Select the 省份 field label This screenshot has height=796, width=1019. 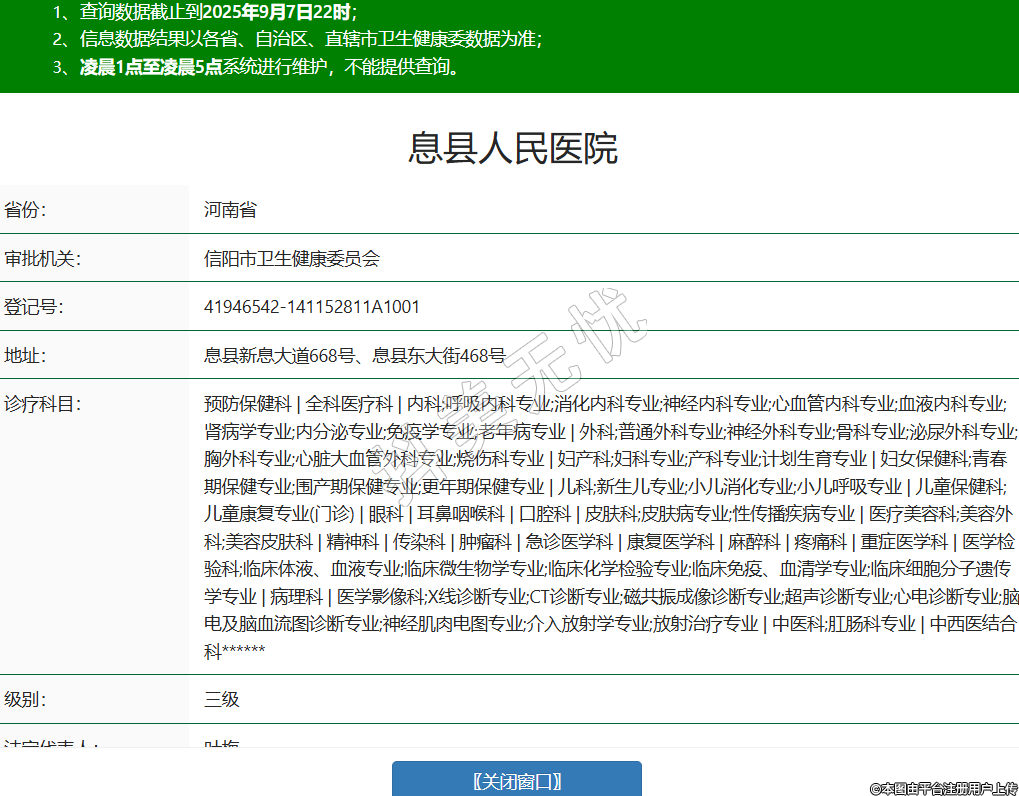coord(25,210)
